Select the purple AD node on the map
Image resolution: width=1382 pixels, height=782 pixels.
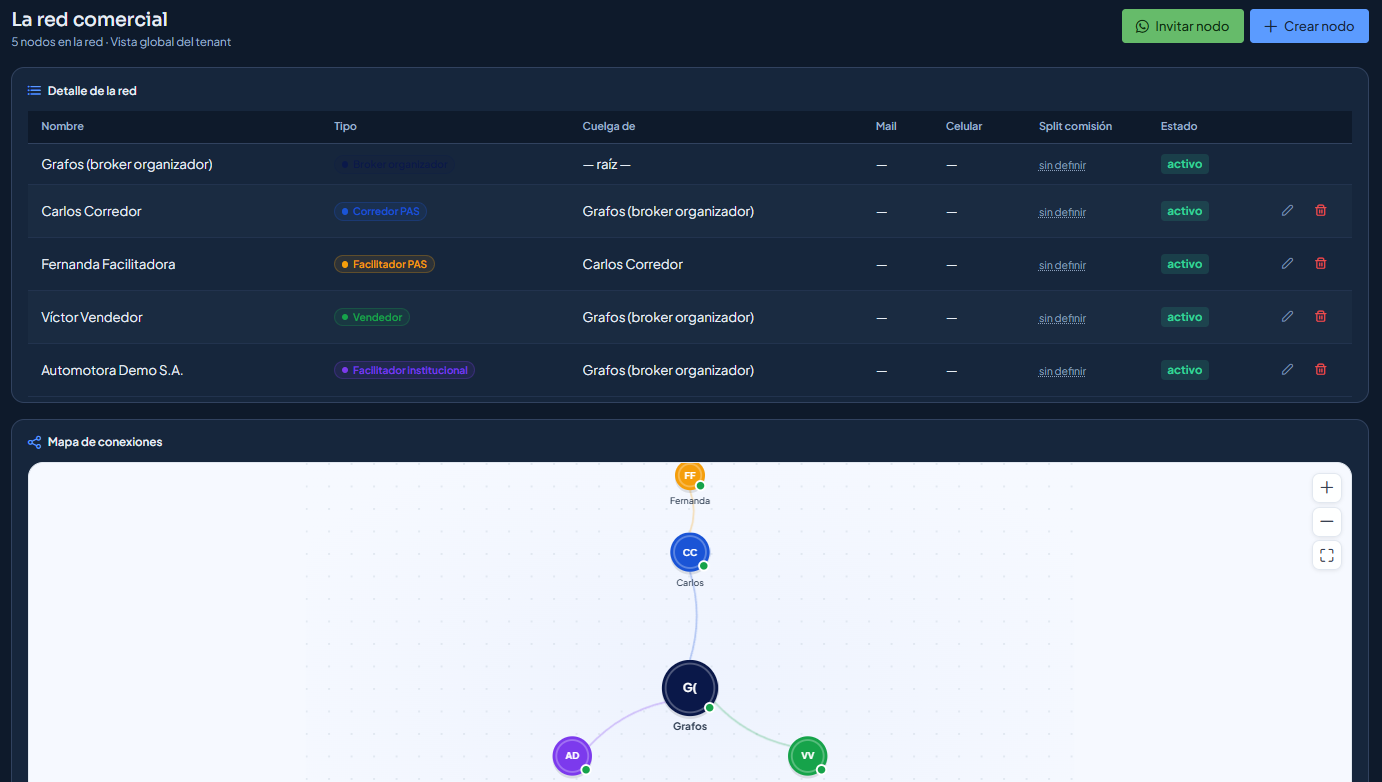[572, 756]
